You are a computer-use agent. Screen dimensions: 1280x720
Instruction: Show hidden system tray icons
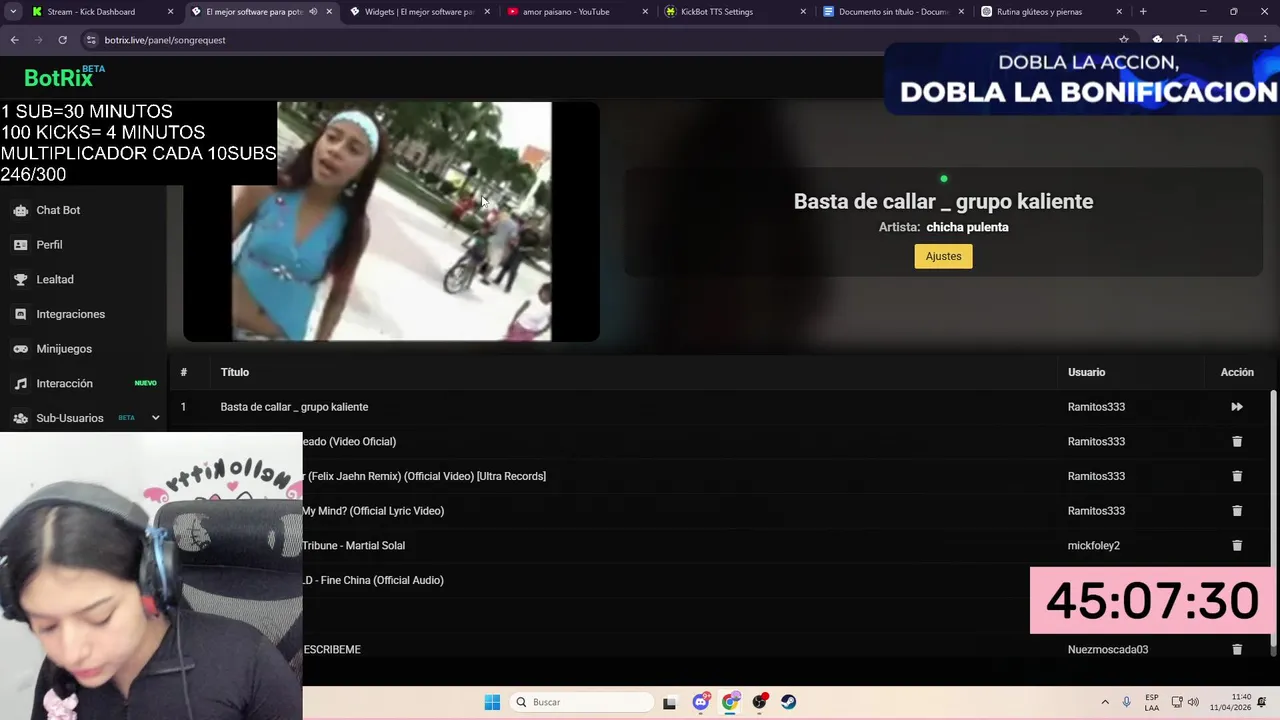1105,702
